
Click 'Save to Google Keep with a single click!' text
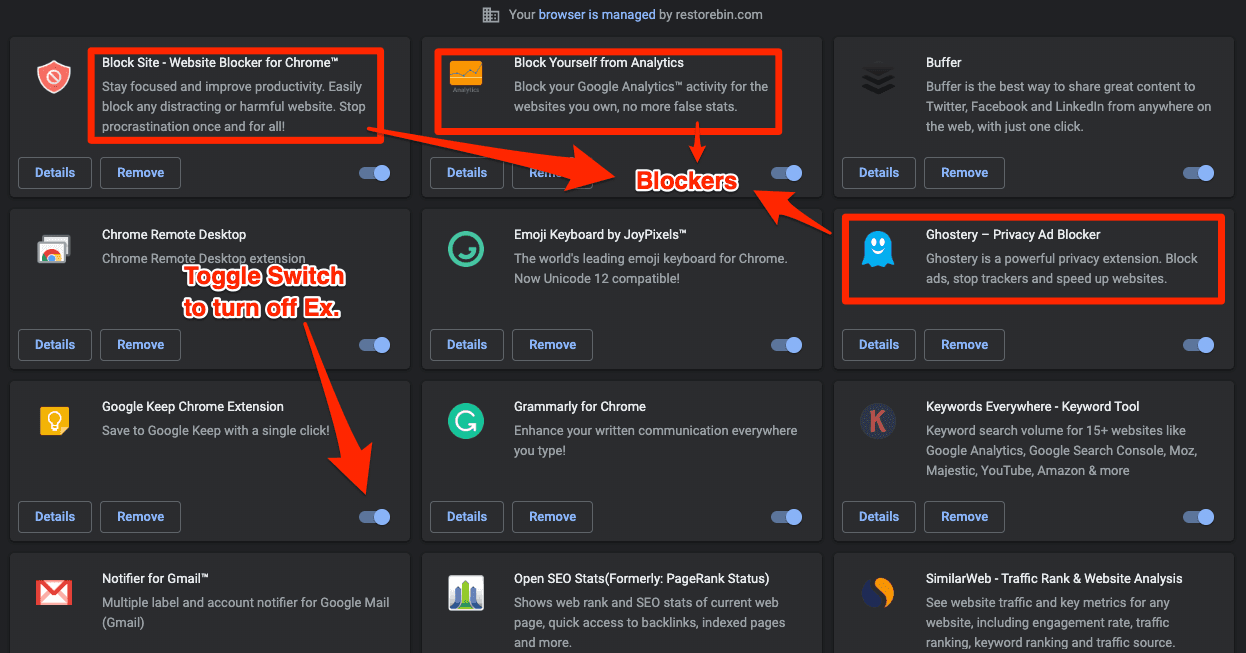216,431
